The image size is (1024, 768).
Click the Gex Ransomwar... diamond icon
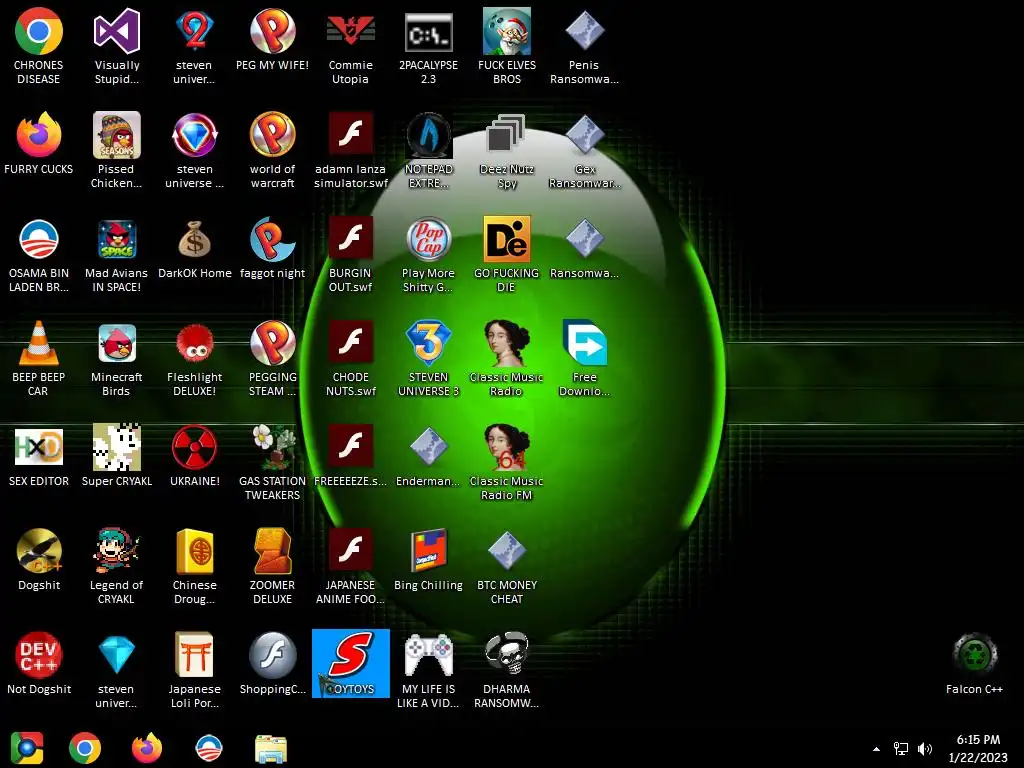(584, 135)
